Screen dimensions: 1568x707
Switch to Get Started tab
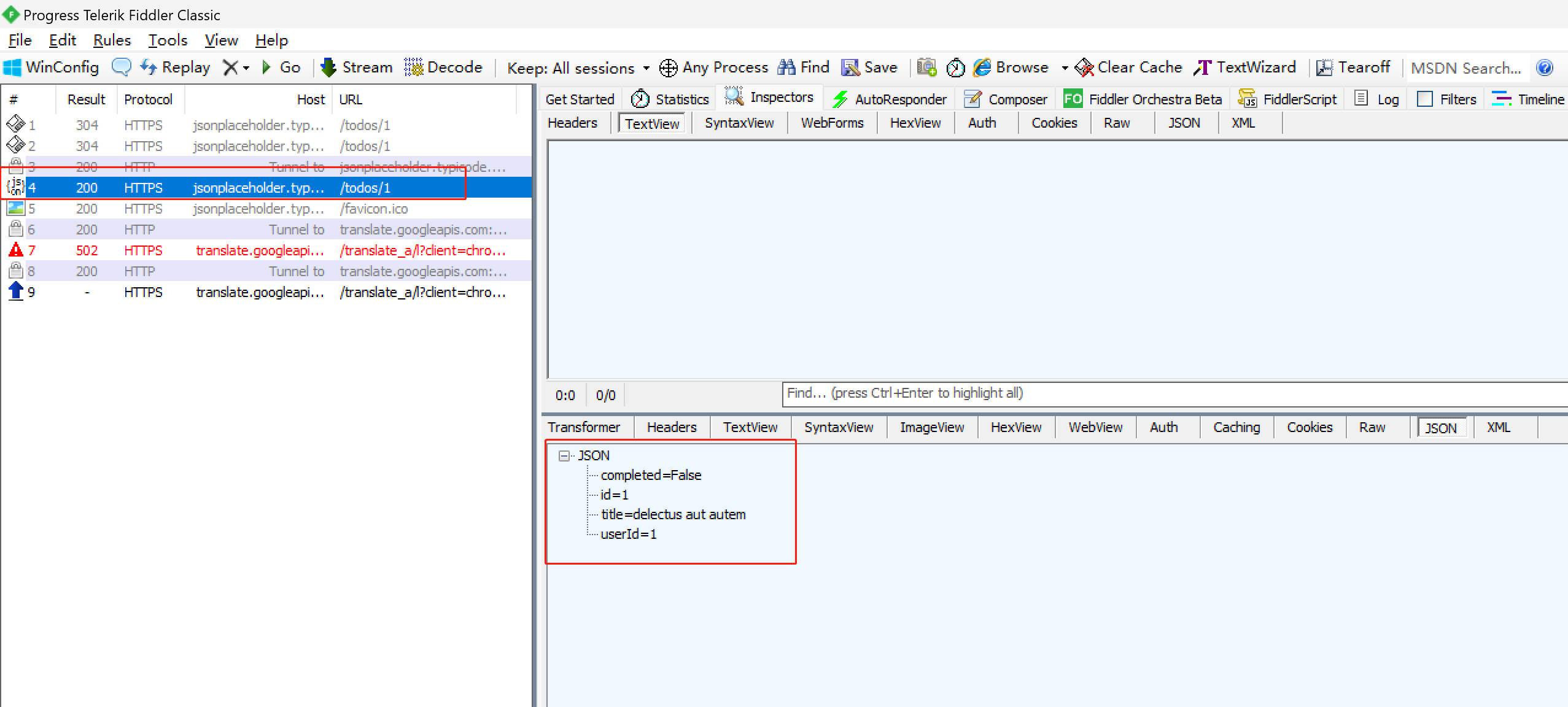point(580,99)
